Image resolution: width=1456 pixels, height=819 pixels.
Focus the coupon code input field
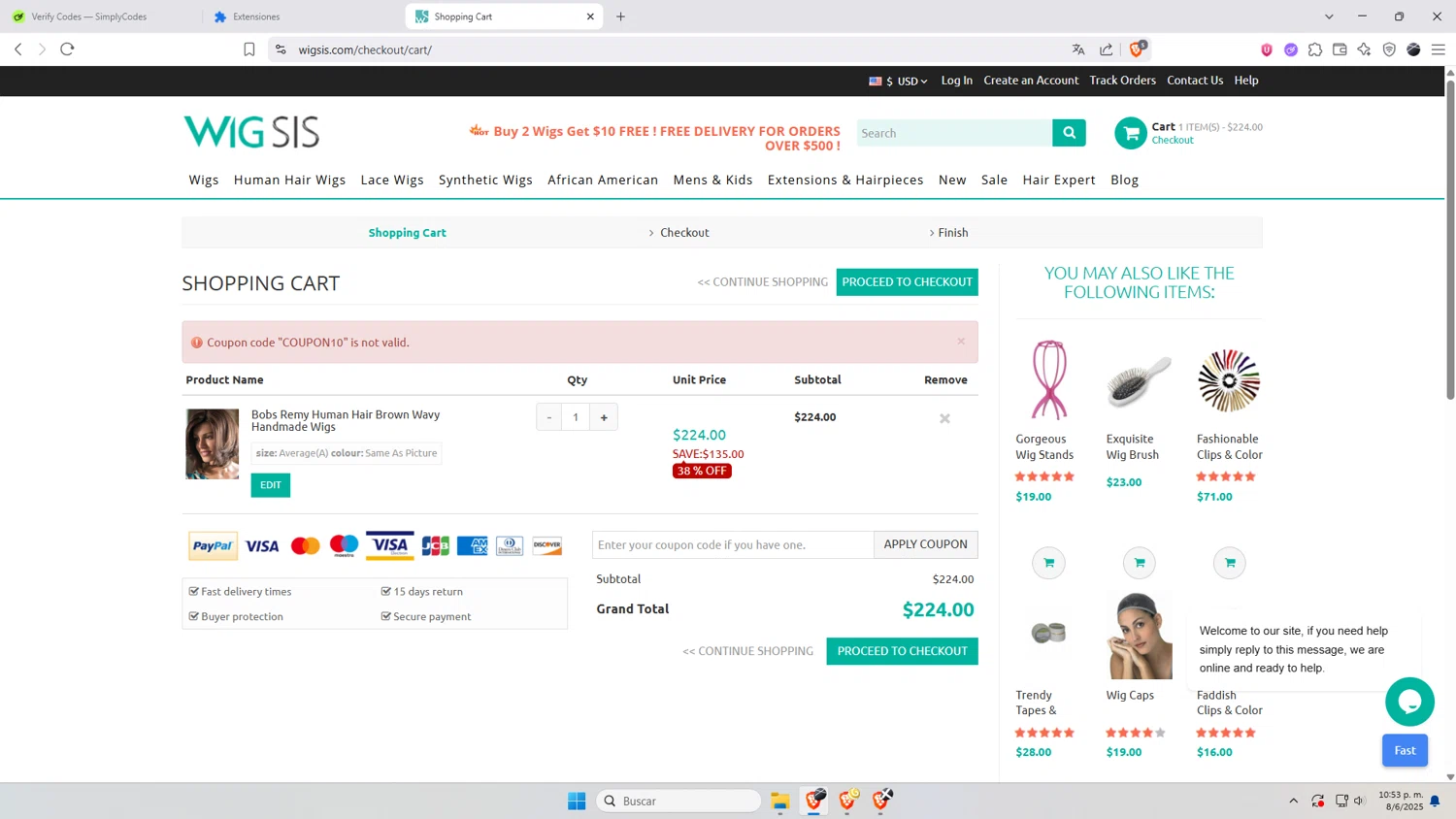click(733, 544)
